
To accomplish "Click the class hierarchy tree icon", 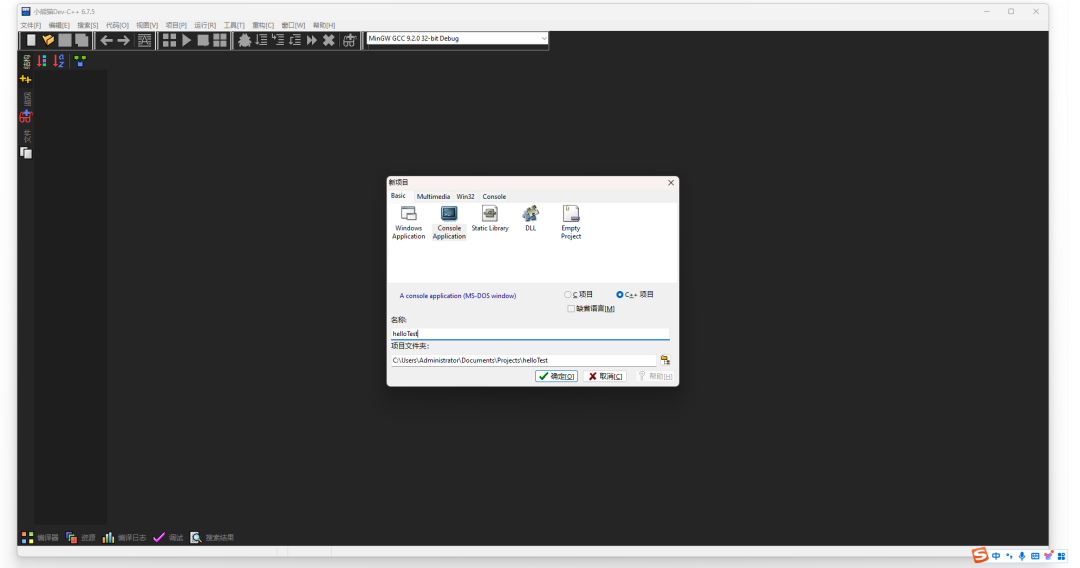I will pos(80,61).
